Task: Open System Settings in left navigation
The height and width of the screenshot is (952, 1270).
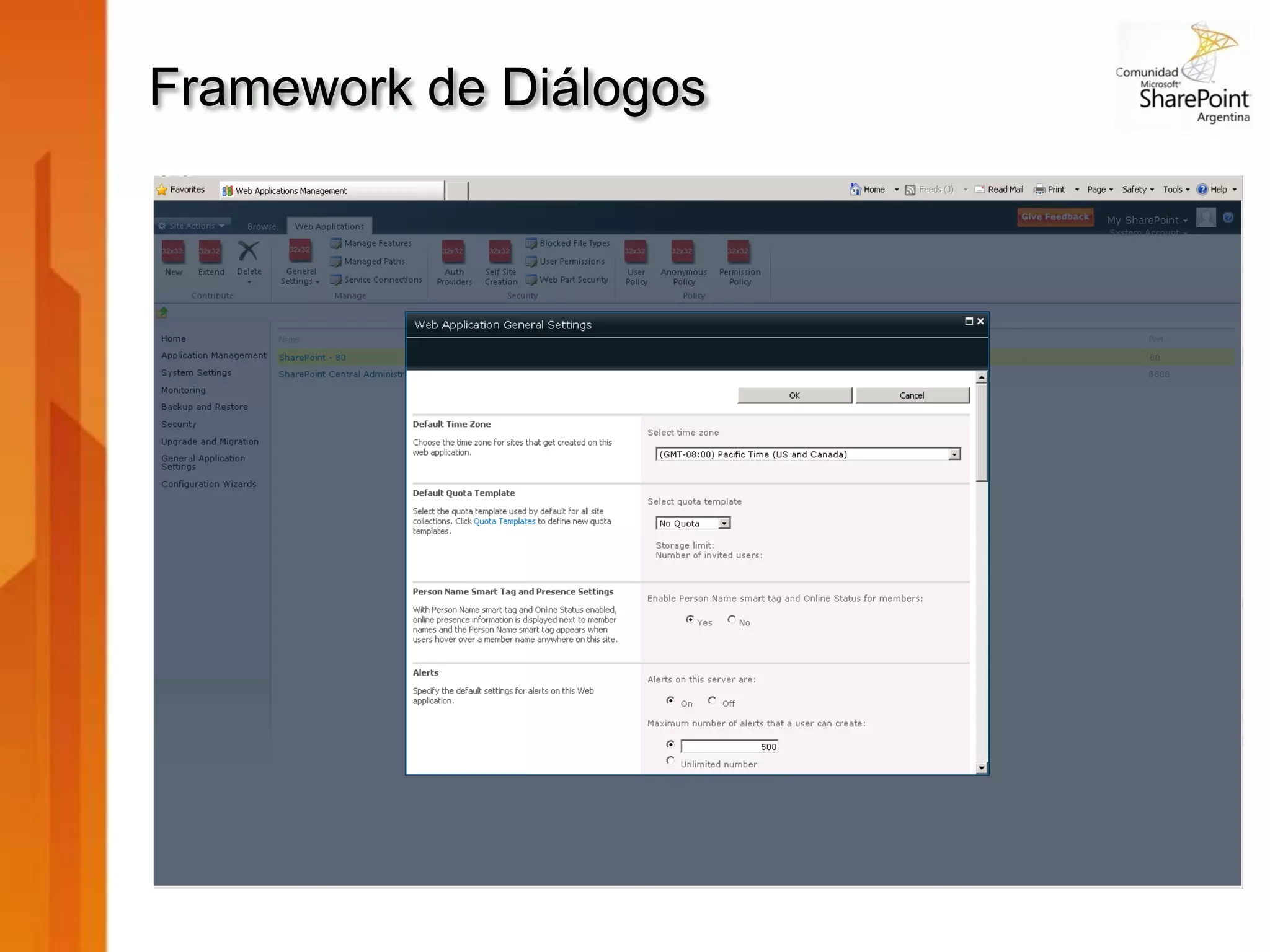Action: (196, 372)
